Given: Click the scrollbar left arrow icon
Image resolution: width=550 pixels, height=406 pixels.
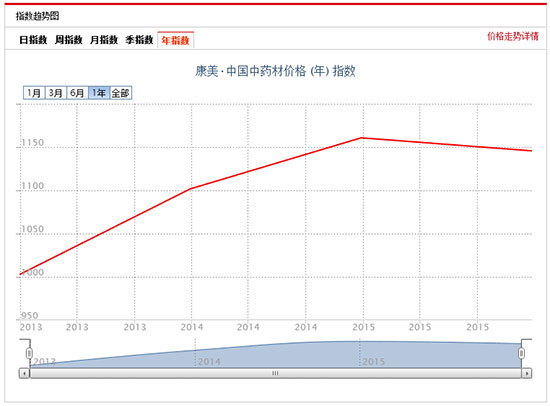Looking at the screenshot, I should pyautogui.click(x=24, y=373).
